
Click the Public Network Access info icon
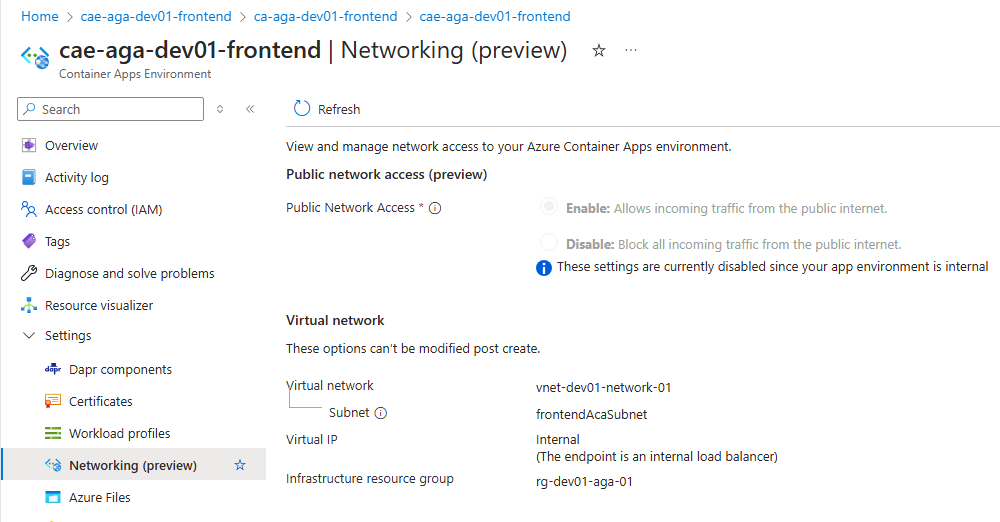[x=435, y=208]
